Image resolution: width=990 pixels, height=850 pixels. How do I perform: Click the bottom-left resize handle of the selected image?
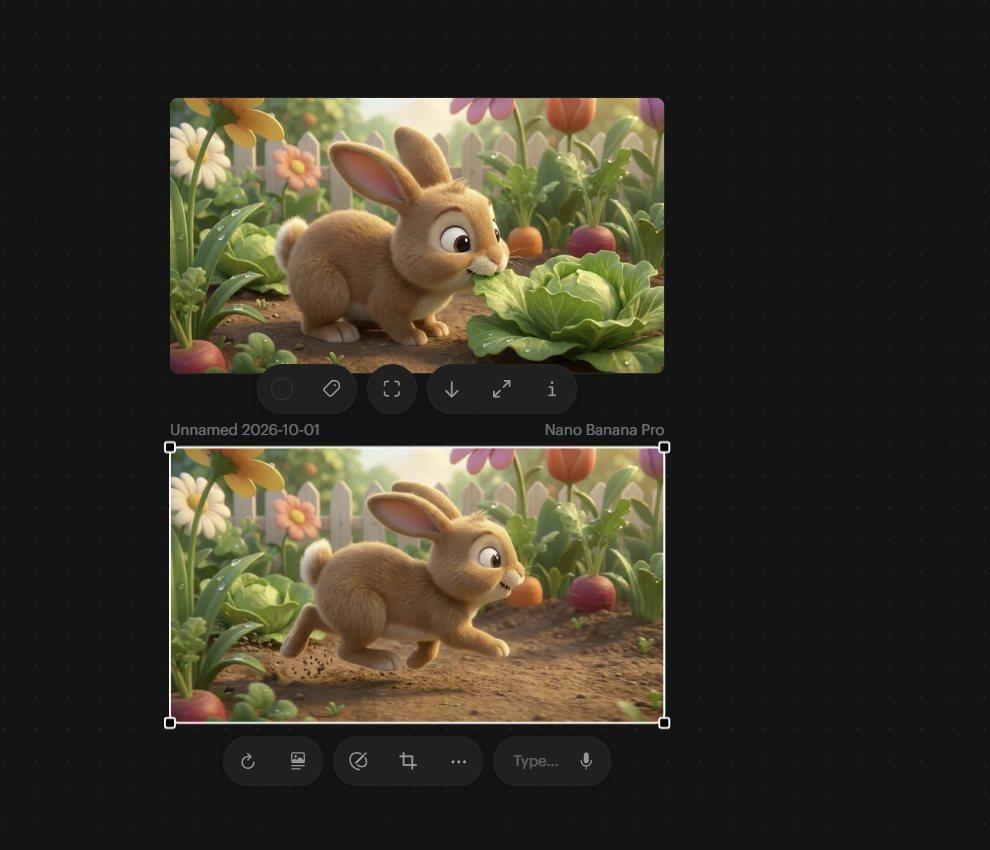(x=170, y=722)
